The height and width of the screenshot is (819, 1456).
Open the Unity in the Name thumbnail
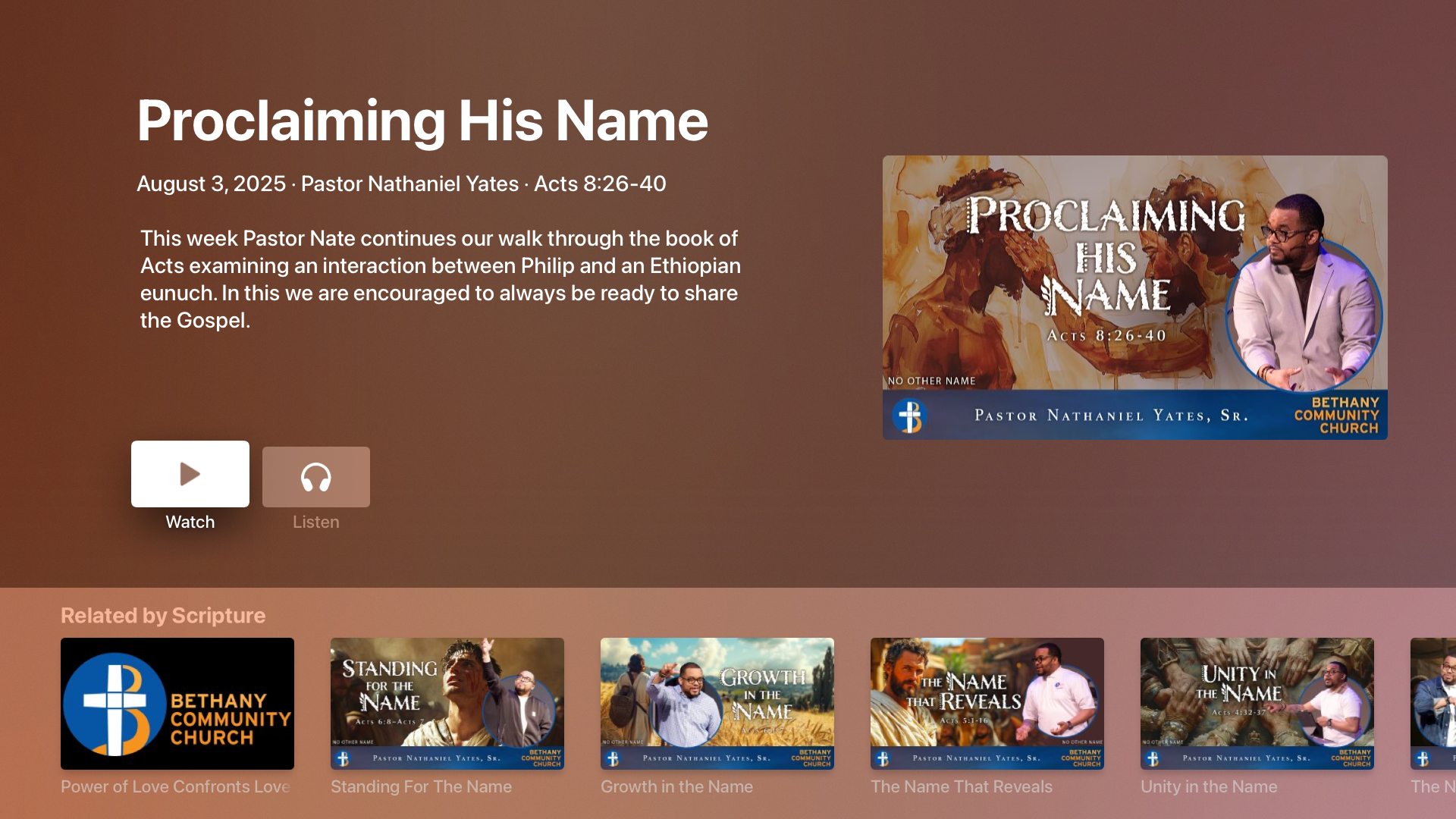1257,704
